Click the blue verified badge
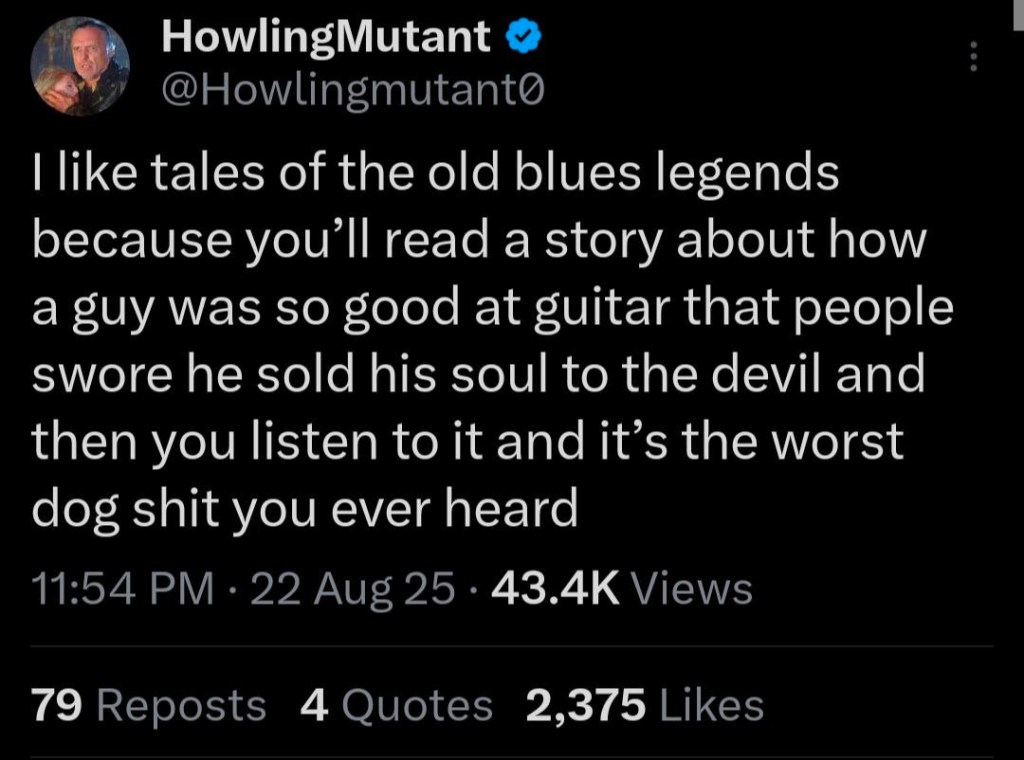Viewport: 1024px width, 760px height. 524,38
